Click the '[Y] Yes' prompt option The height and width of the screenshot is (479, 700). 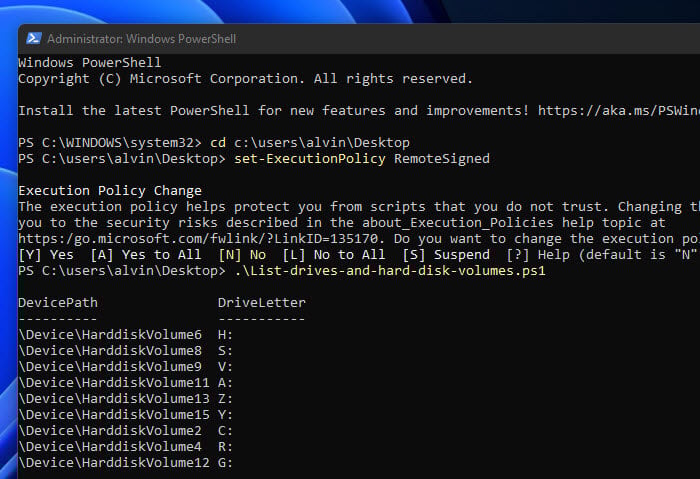coord(46,255)
